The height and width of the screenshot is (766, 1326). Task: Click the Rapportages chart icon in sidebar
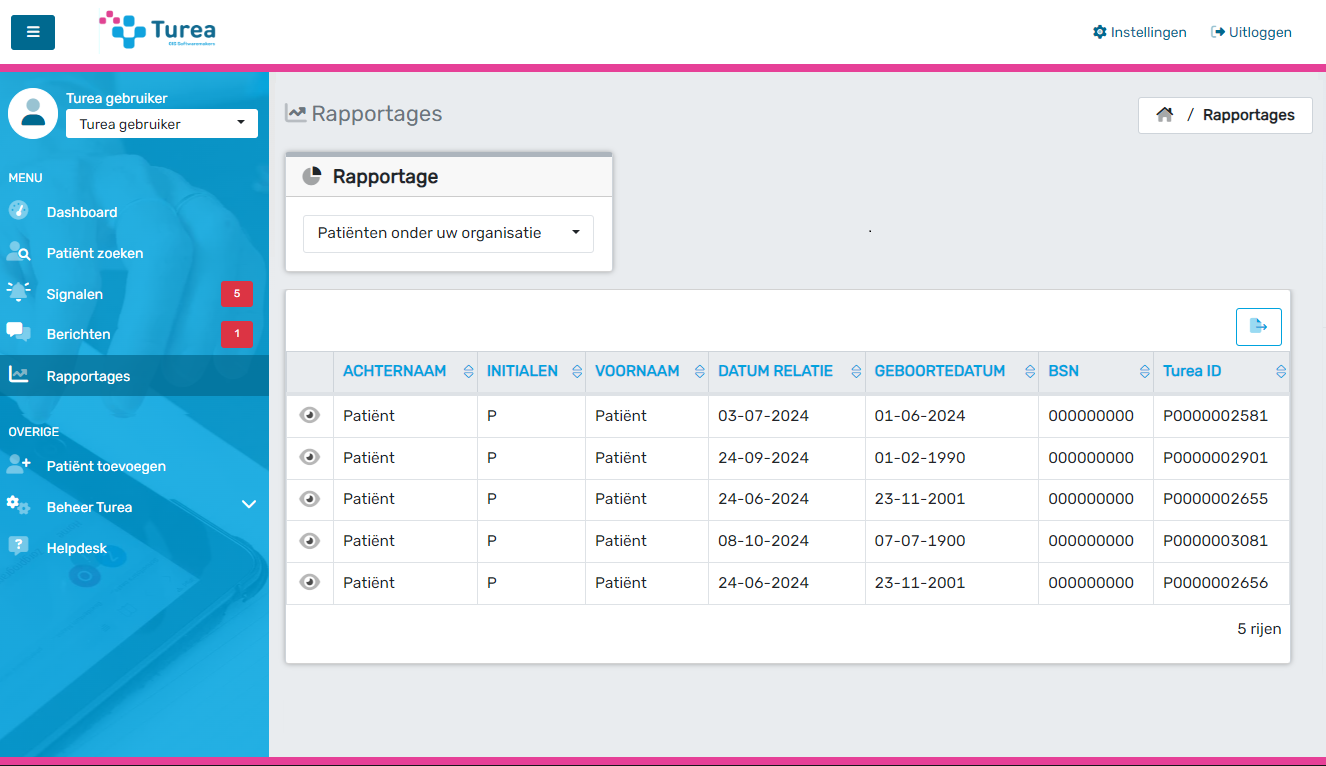[x=18, y=375]
